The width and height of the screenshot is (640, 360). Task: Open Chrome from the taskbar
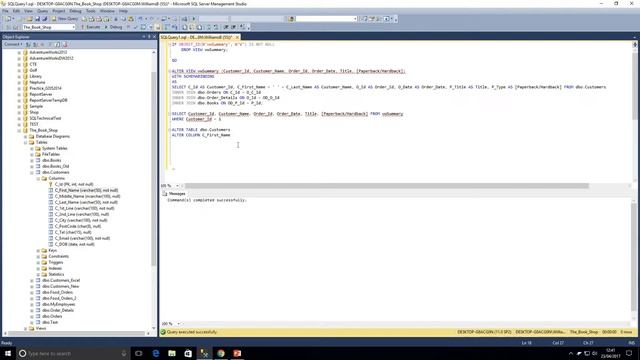click(221, 353)
